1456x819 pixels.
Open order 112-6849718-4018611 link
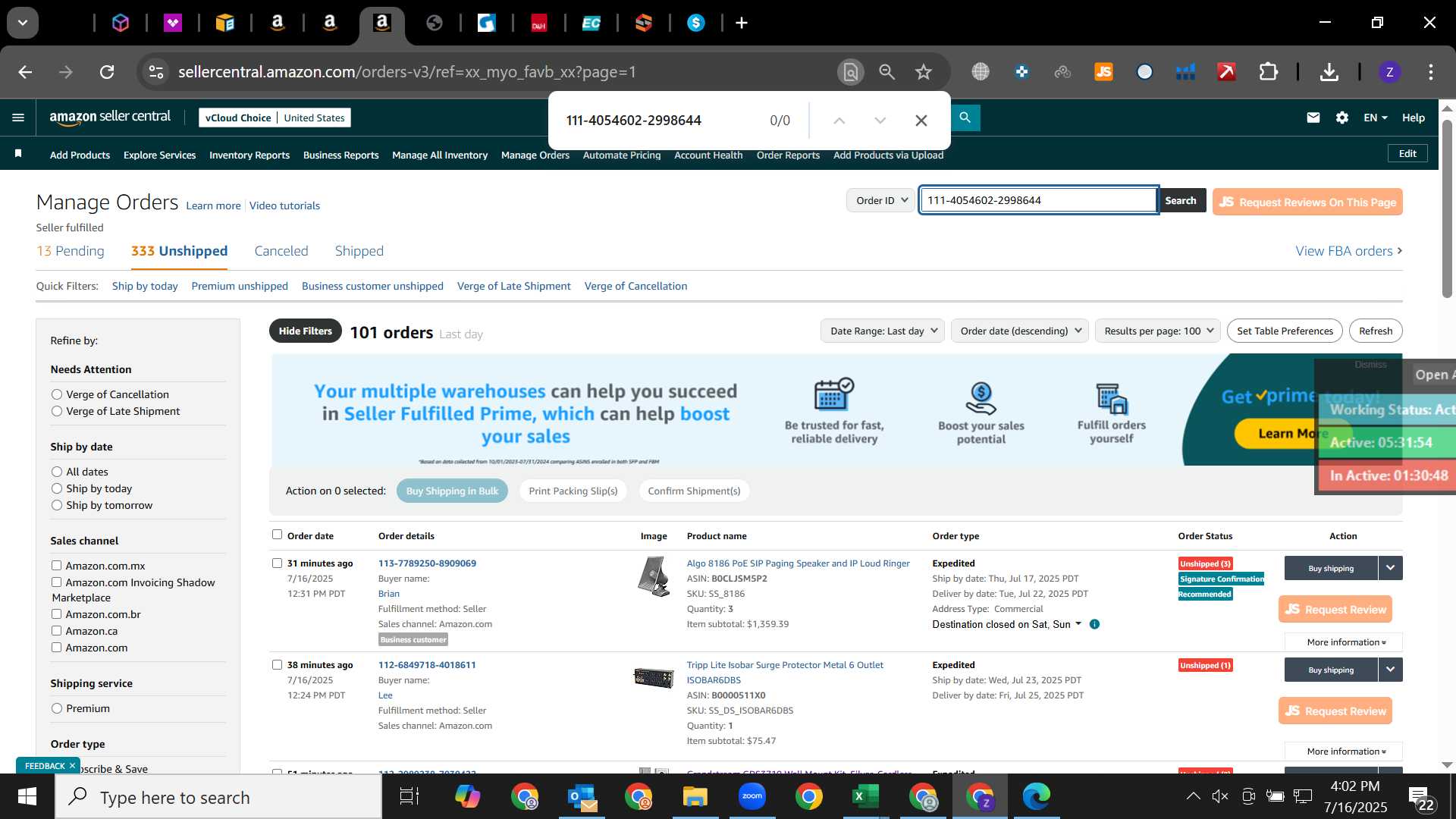(x=427, y=664)
